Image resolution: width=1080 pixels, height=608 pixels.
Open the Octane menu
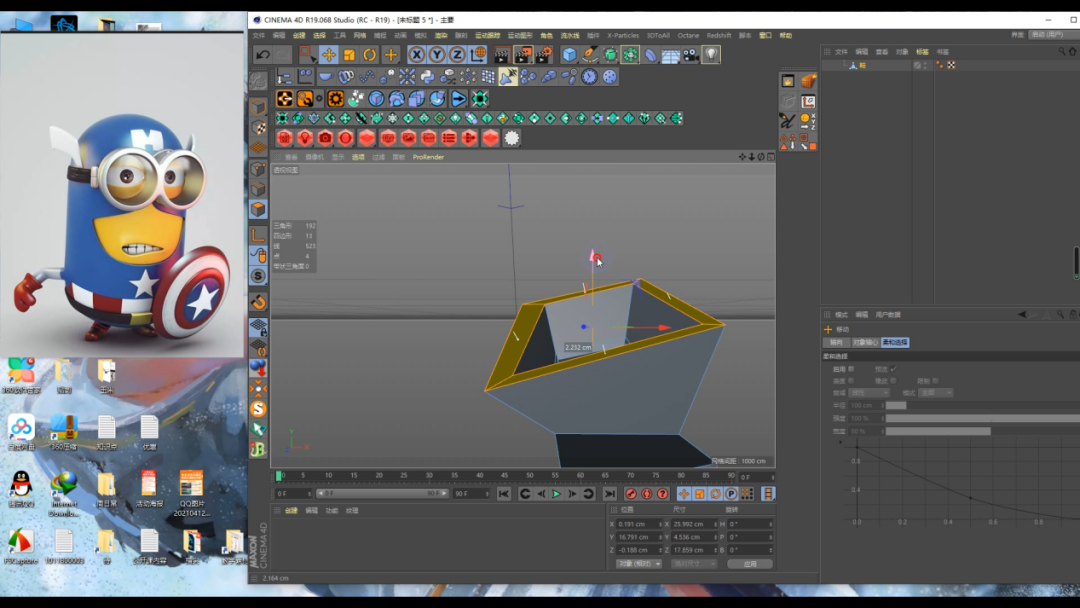pyautogui.click(x=688, y=35)
